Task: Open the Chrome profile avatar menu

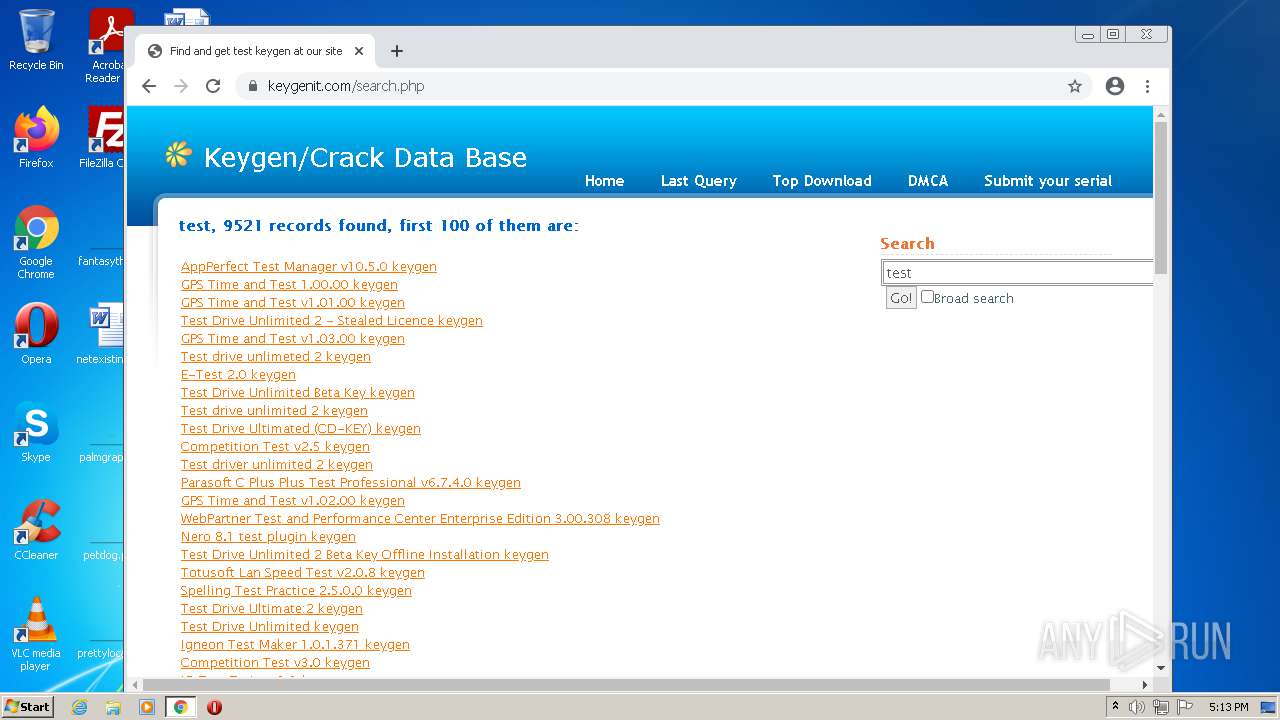Action: point(1115,86)
